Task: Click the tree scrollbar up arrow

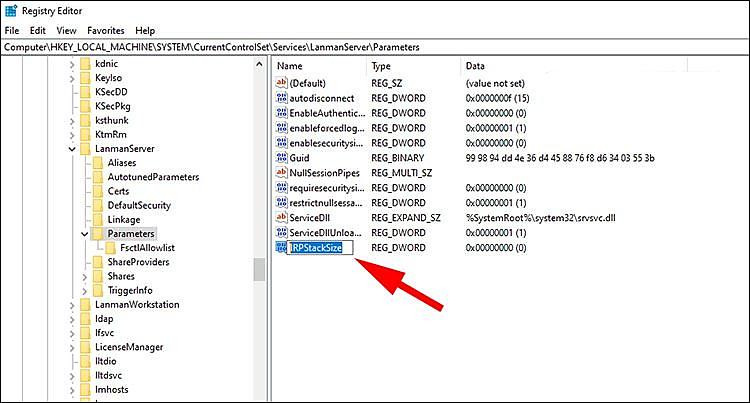Action: click(259, 64)
